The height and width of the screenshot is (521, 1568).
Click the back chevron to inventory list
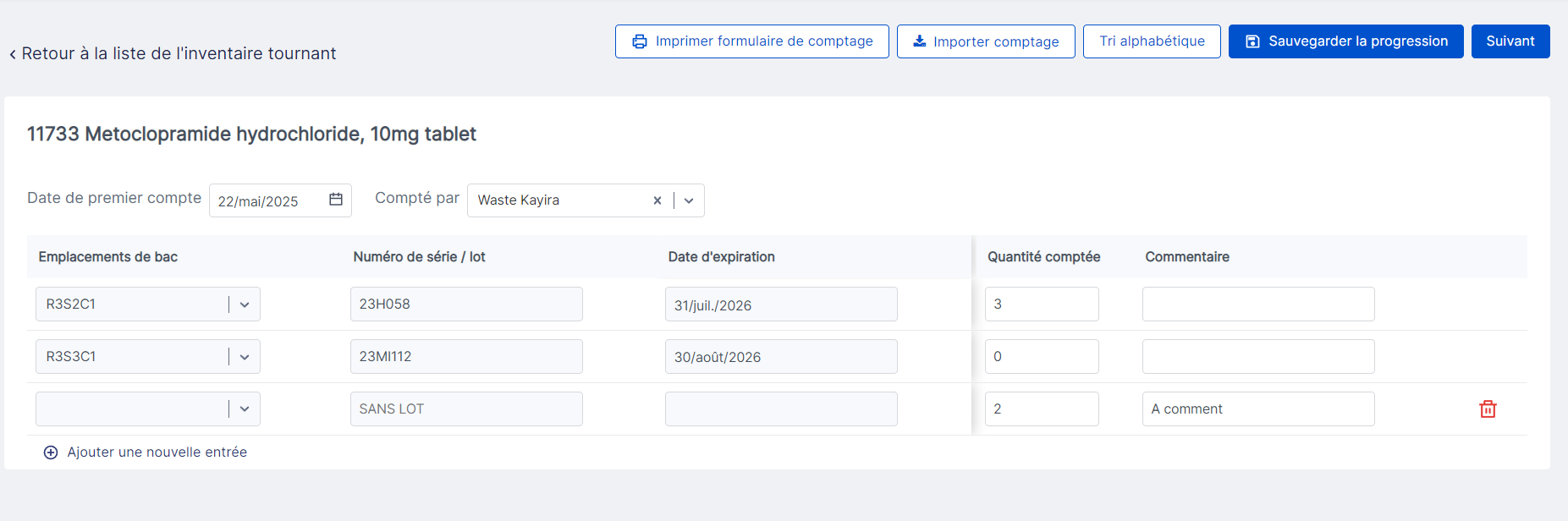13,54
